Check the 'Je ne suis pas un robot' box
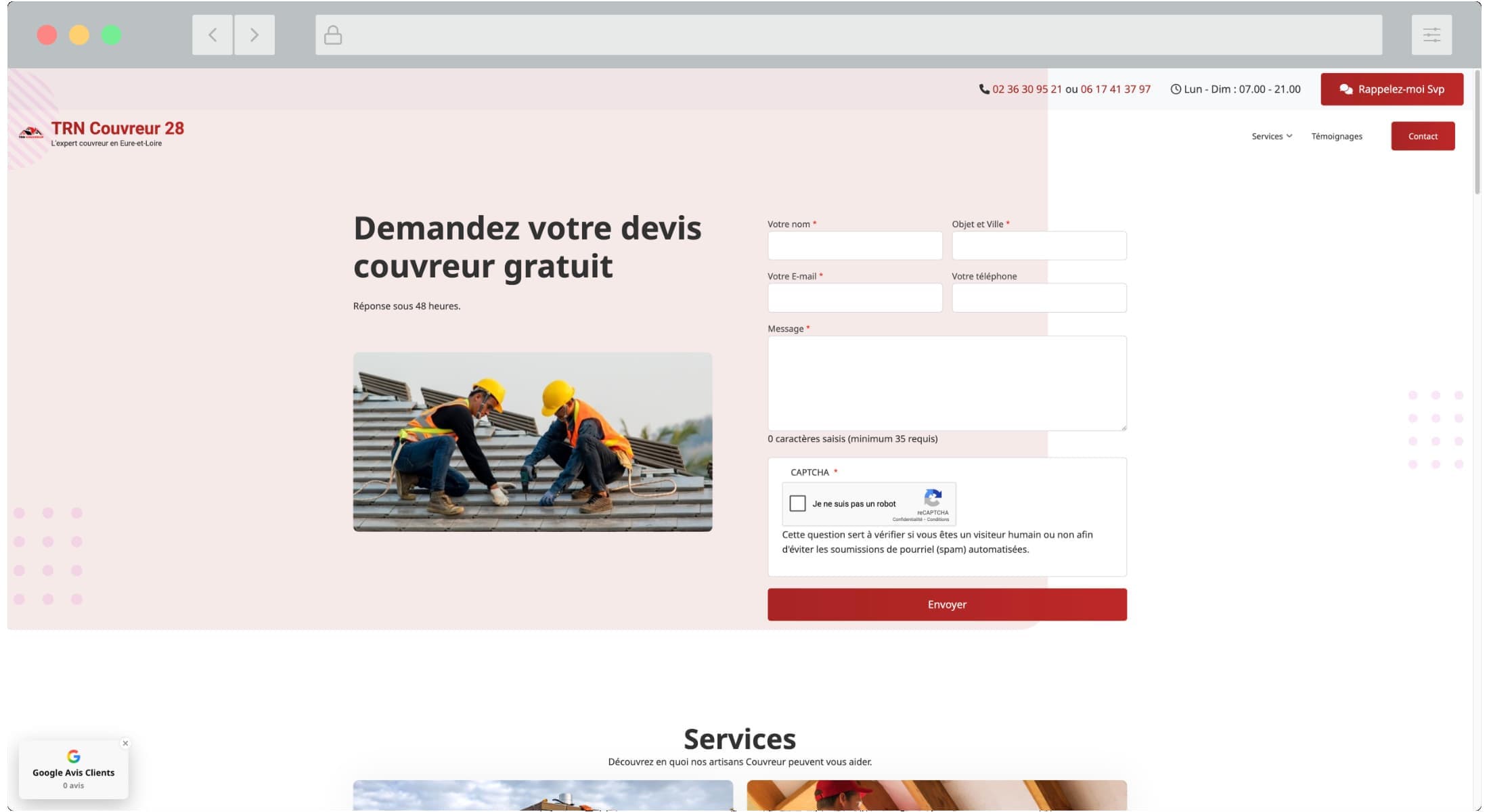Image resolution: width=1489 pixels, height=812 pixels. click(x=797, y=503)
